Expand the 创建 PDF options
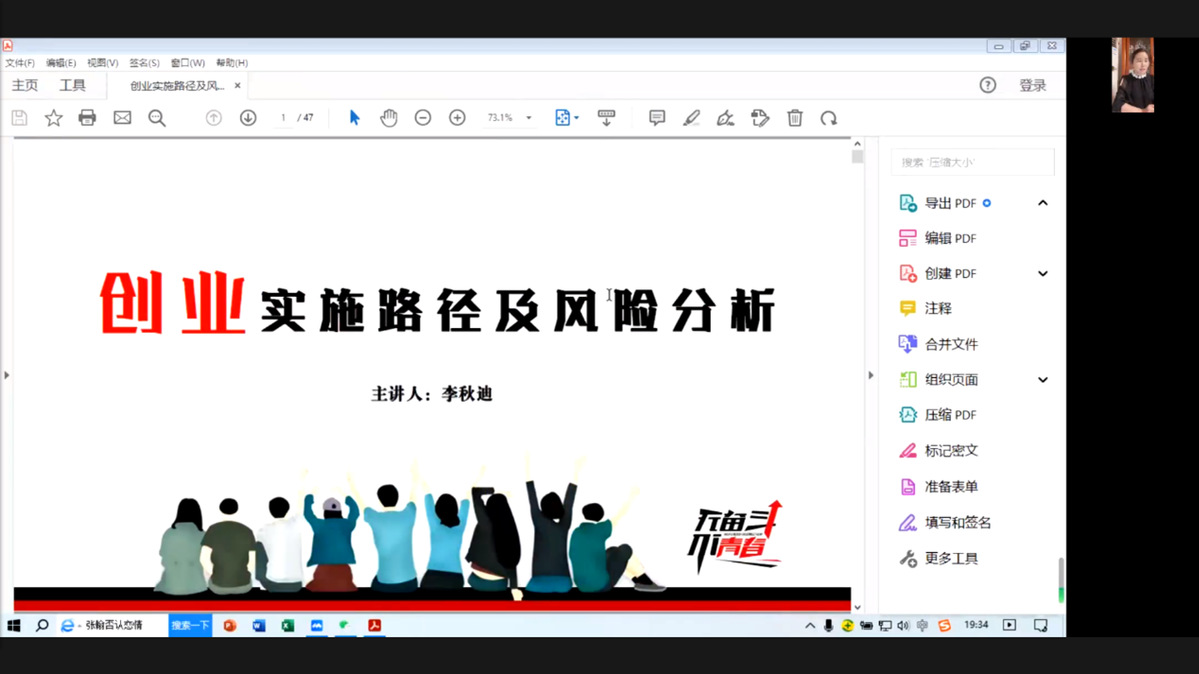Image resolution: width=1199 pixels, height=674 pixels. coord(1042,274)
